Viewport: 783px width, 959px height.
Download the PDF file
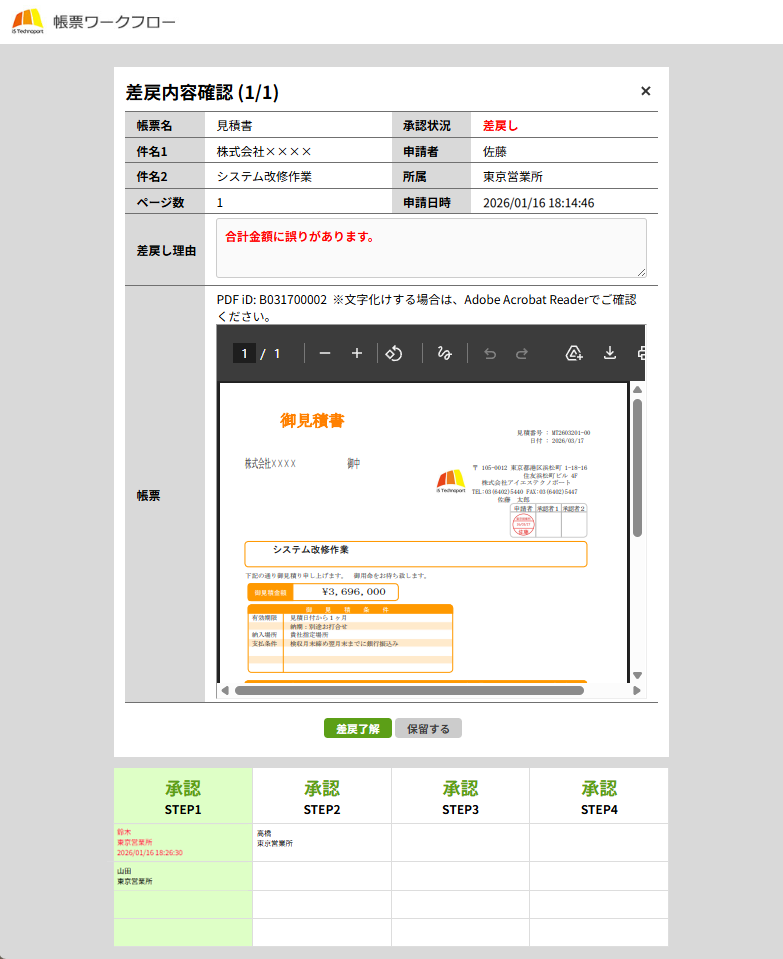[608, 353]
